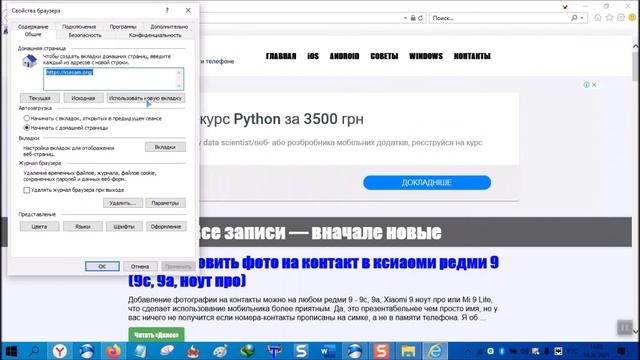Screen dimensions: 640x360
Task: Click the address bar lock icon
Action: 413,18
